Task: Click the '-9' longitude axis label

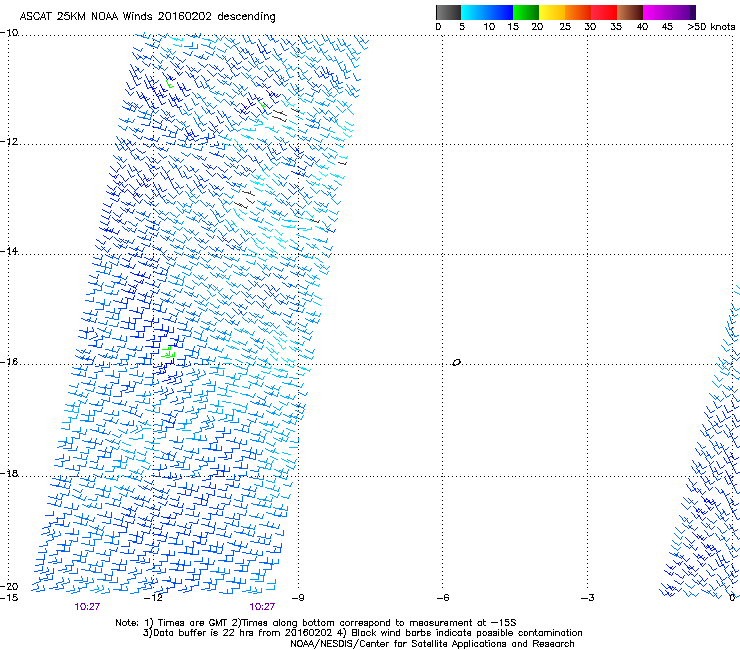Action: pos(298,598)
